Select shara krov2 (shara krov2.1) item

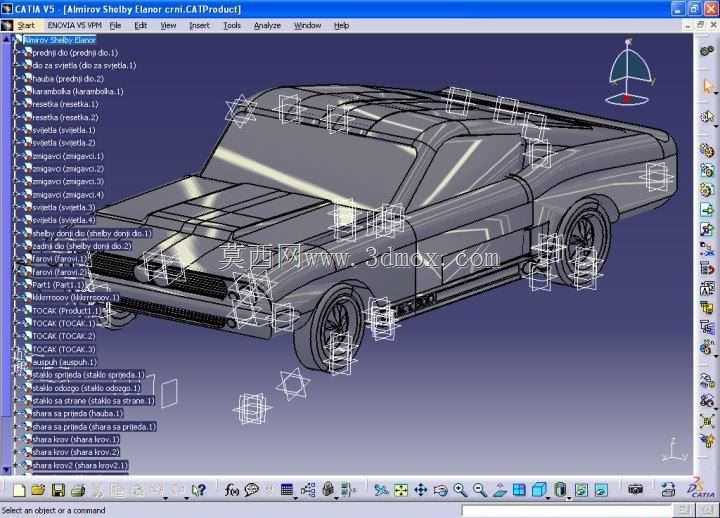(x=80, y=466)
